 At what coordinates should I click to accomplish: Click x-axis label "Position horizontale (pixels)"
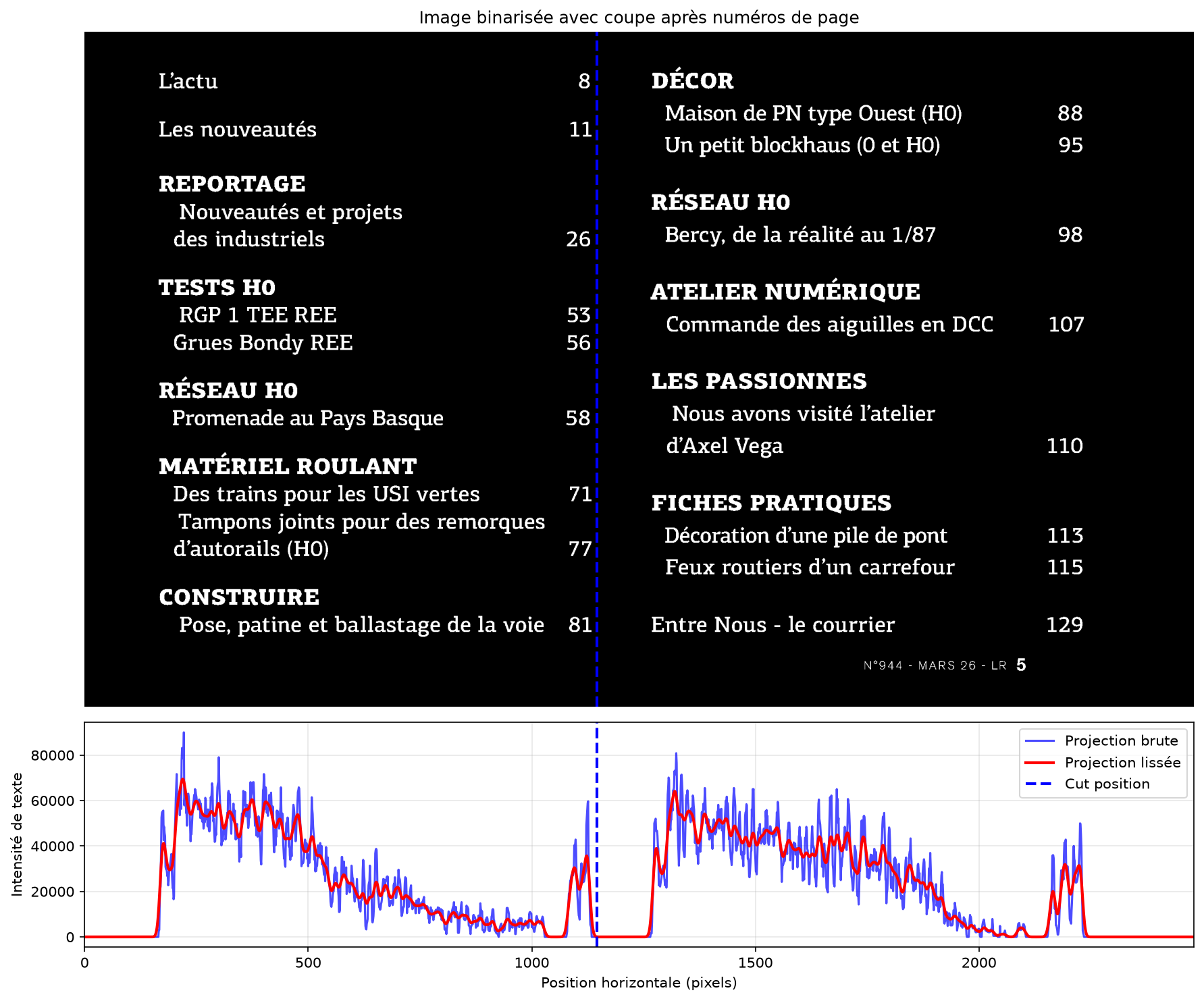(639, 983)
